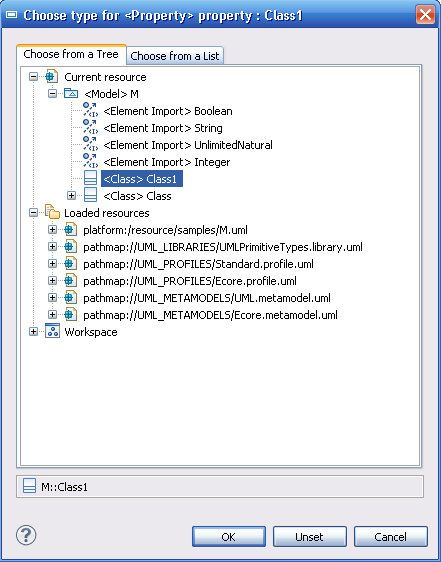Click the Class1 class icon in tree
Screen dimensions: 441x562
click(x=90, y=178)
